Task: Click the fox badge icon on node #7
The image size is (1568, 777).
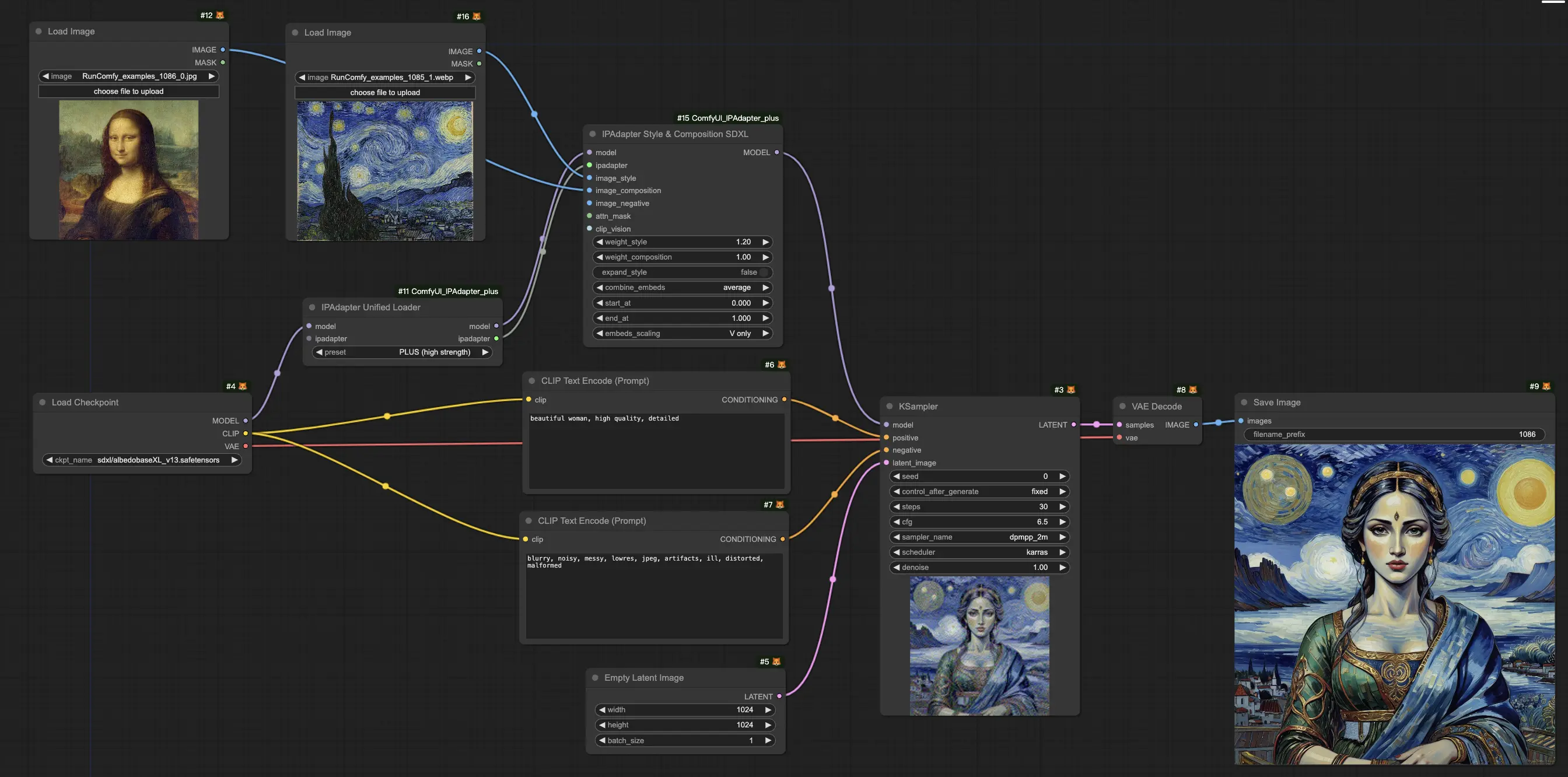Action: [x=780, y=505]
